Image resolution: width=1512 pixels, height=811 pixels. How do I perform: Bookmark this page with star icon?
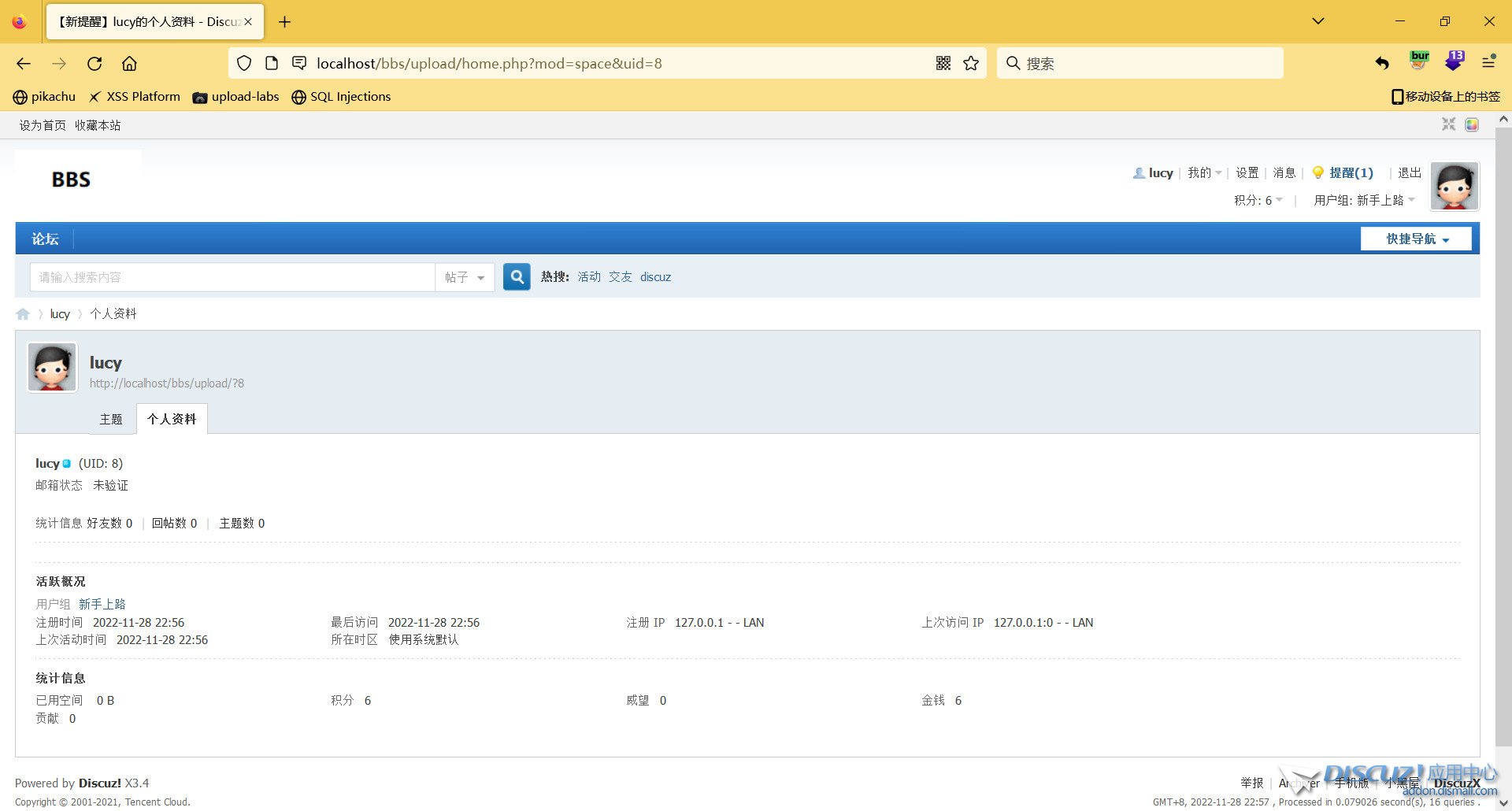point(971,64)
